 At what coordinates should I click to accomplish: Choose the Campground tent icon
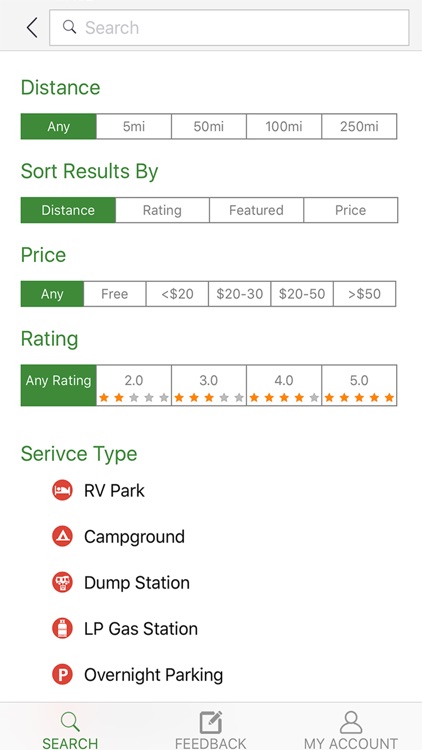point(62,537)
